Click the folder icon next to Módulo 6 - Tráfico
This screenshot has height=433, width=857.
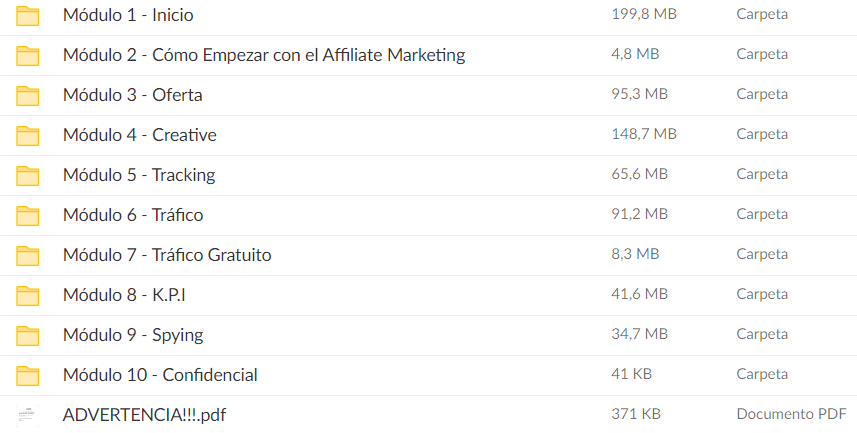tap(28, 215)
